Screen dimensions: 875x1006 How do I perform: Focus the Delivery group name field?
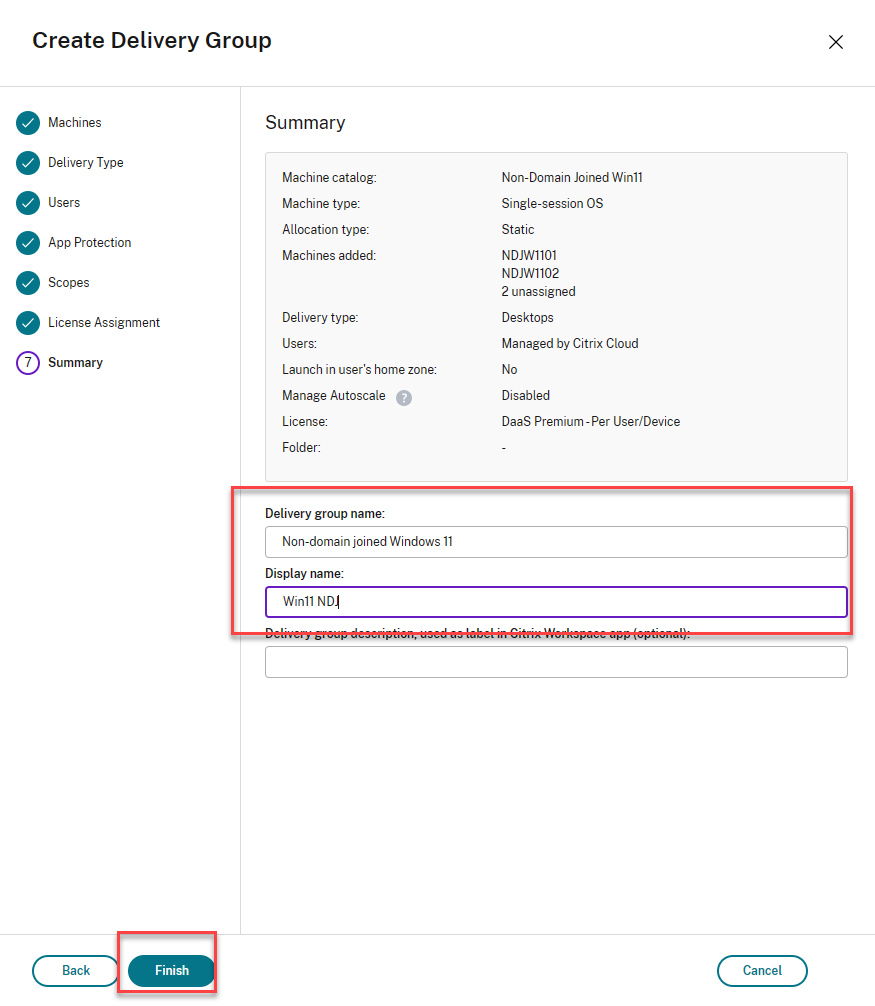click(556, 542)
